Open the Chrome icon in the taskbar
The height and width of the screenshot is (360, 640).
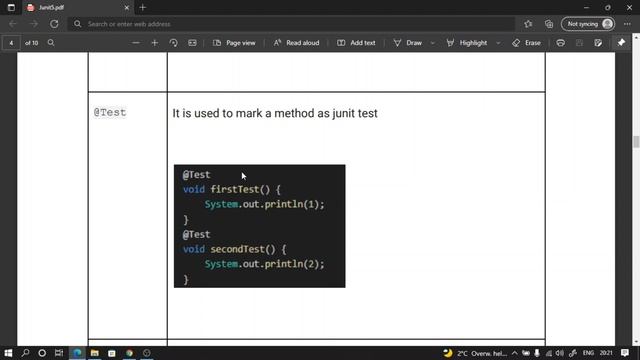tap(129, 353)
